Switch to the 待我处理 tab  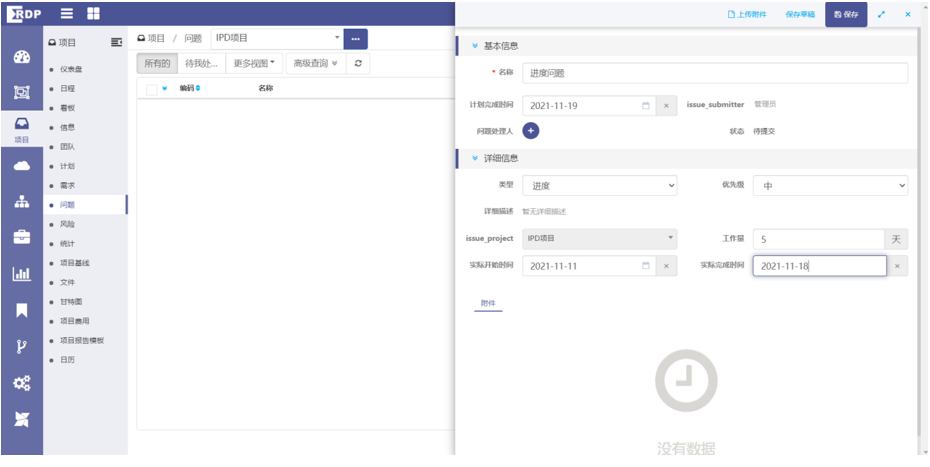(202, 63)
